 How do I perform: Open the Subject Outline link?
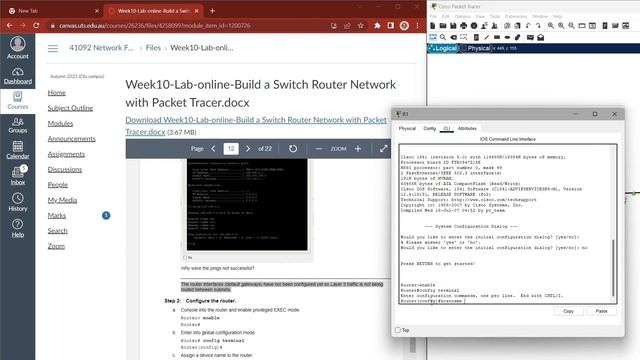pyautogui.click(x=70, y=108)
